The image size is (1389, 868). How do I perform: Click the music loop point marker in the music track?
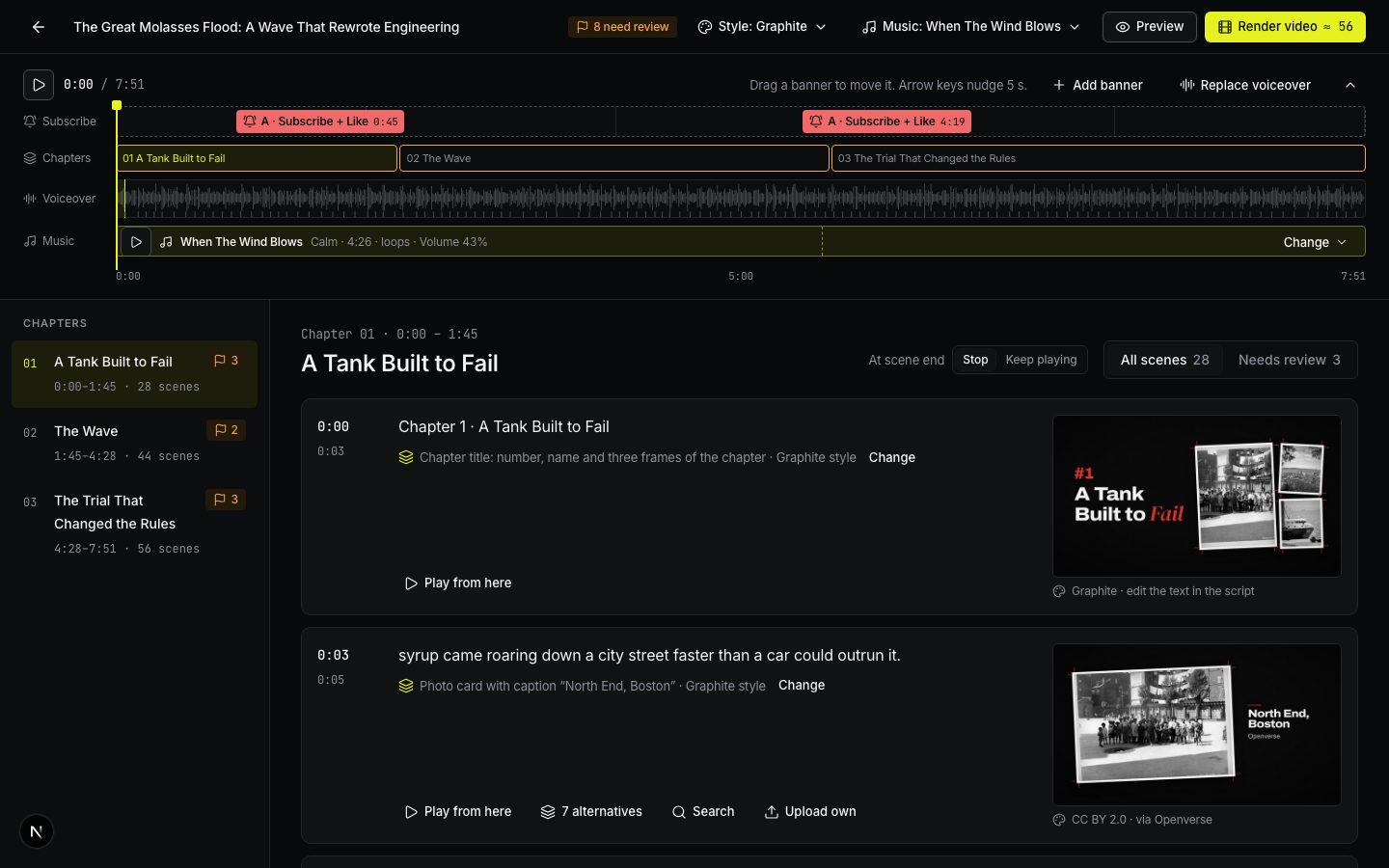point(822,241)
